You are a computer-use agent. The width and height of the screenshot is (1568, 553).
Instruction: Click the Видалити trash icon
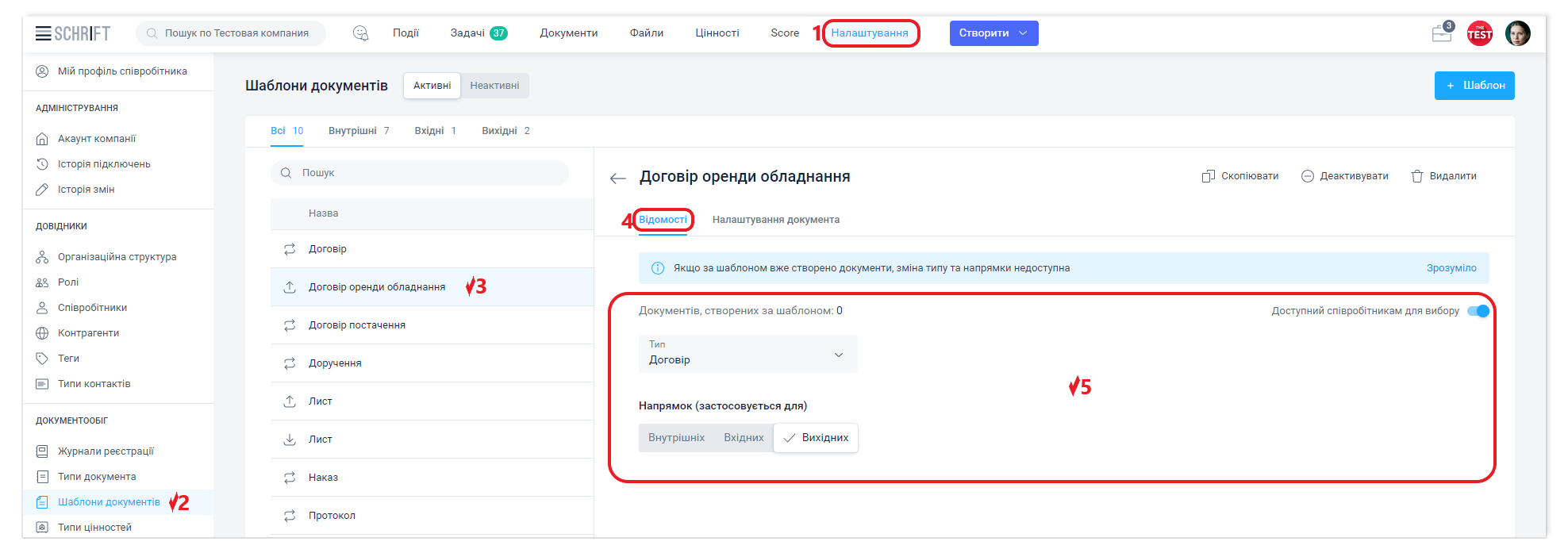(1416, 176)
